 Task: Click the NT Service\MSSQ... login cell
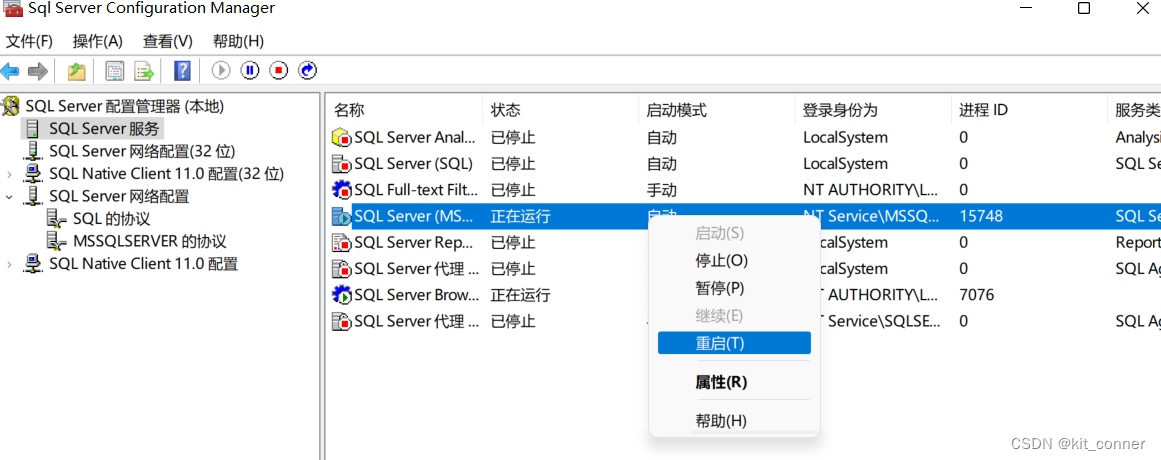click(x=872, y=216)
